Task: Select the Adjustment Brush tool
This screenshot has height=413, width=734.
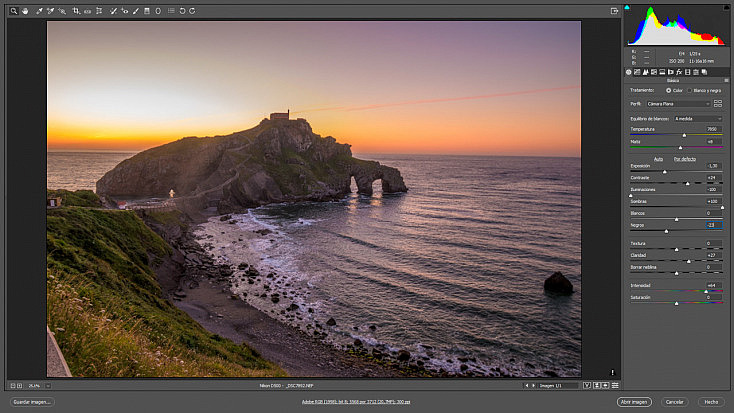Action: (x=136, y=11)
